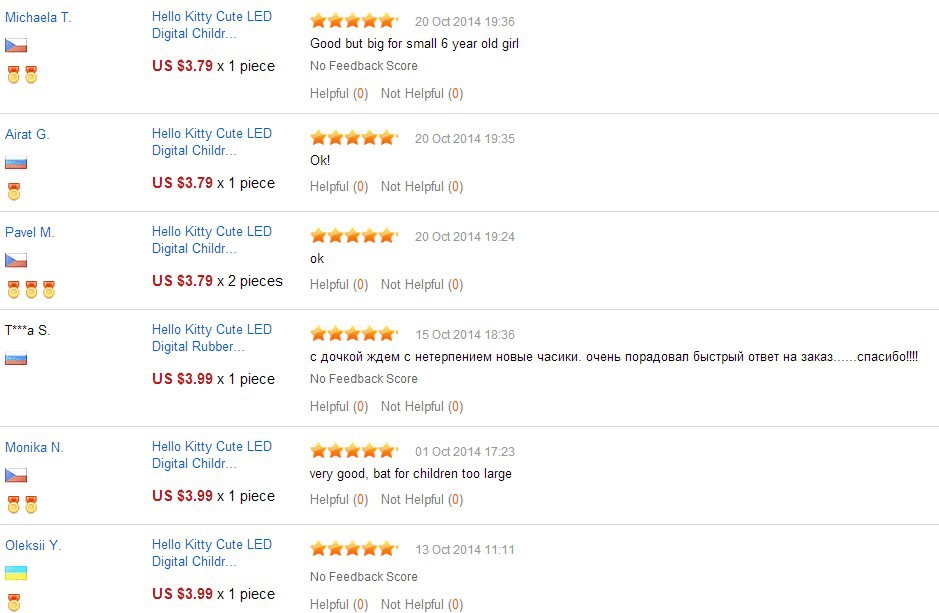Click the Russian flag under T***a S.
This screenshot has width=939, height=613.
[16, 359]
